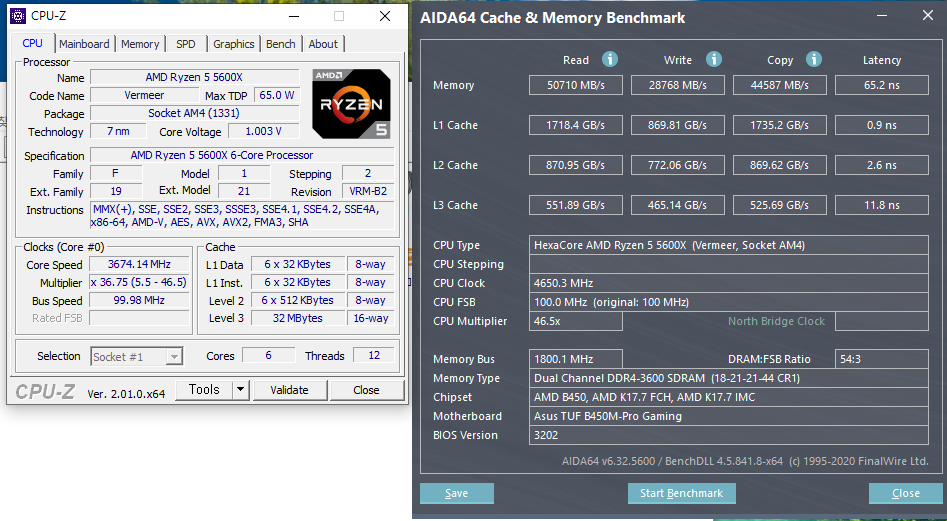The width and height of the screenshot is (947, 521).
Task: Select the Name field AMD Ryzen 5 5600X
Action: point(194,77)
